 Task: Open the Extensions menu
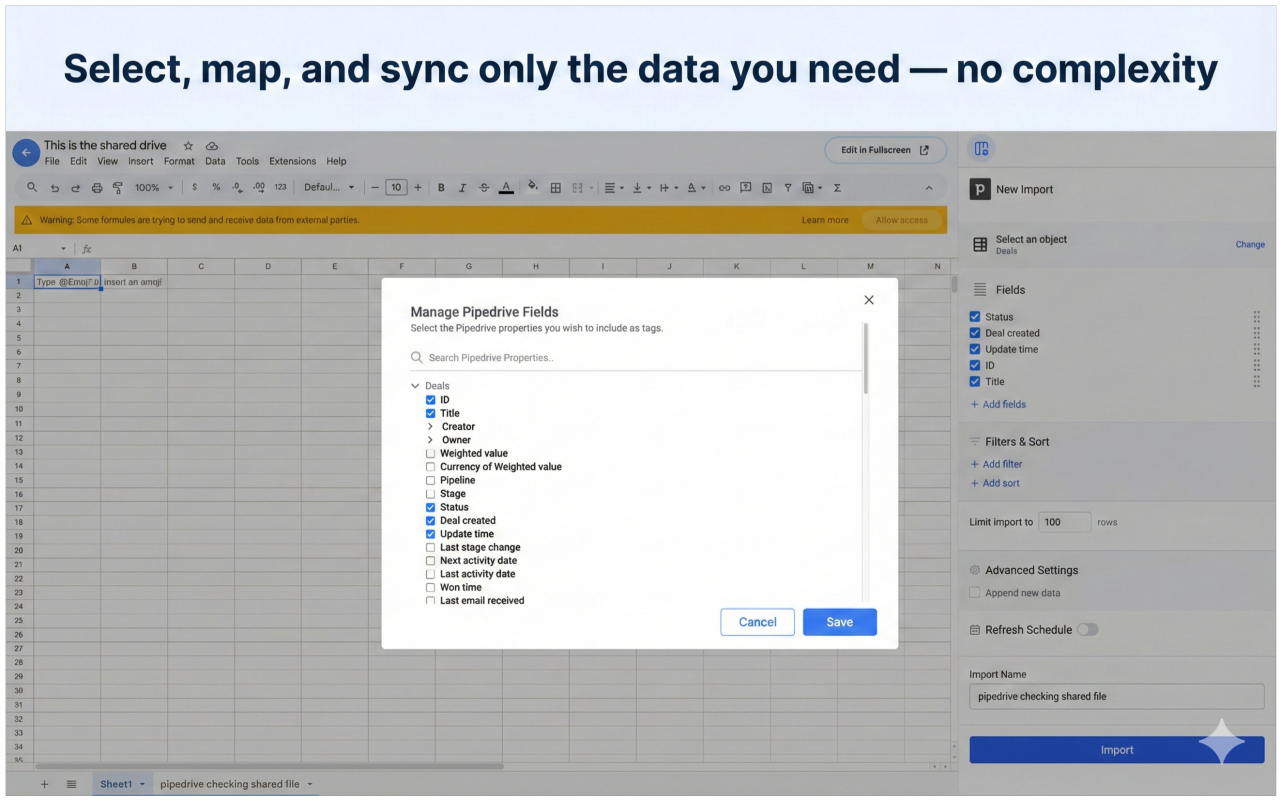tap(292, 161)
